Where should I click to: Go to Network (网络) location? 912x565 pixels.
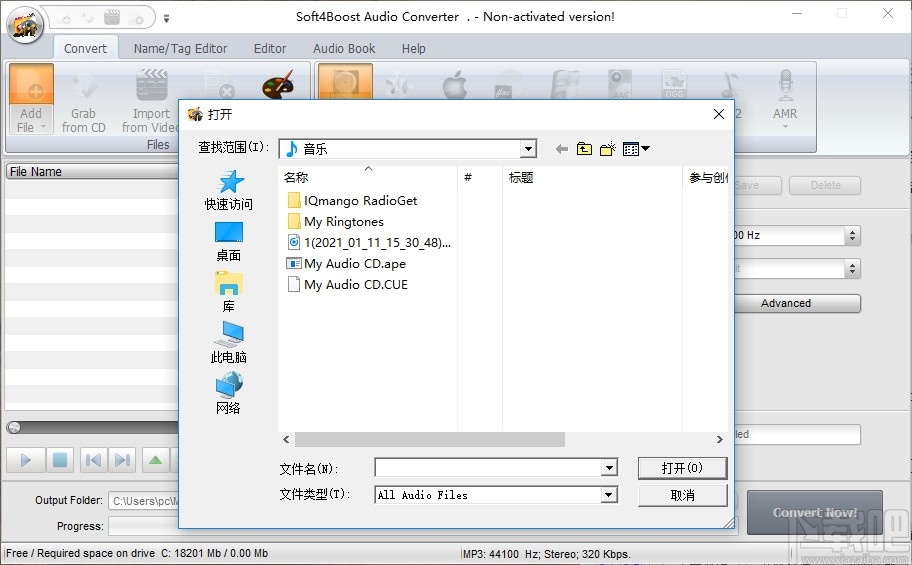pyautogui.click(x=229, y=394)
